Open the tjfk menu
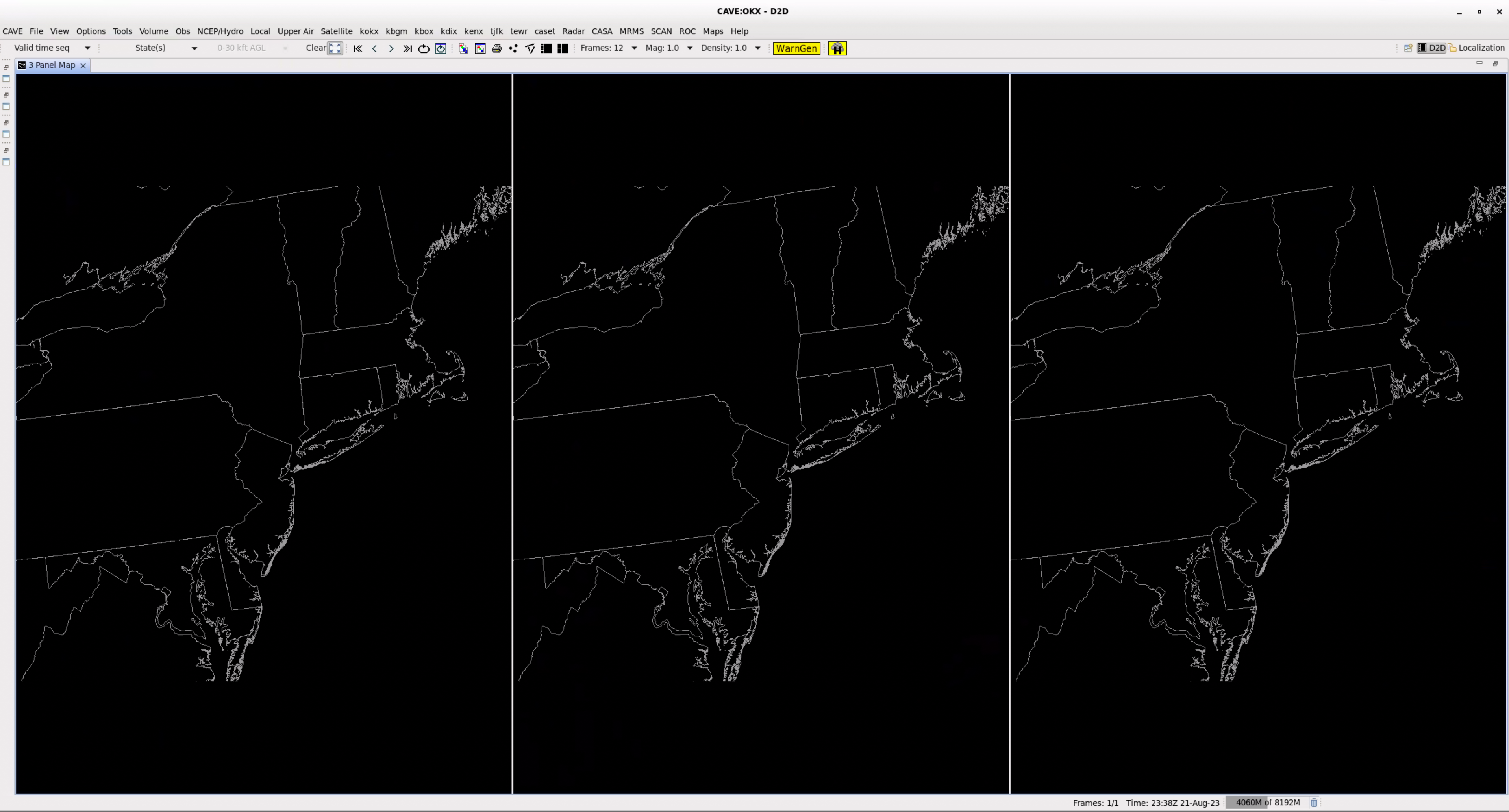This screenshot has width=1509, height=812. [x=497, y=31]
